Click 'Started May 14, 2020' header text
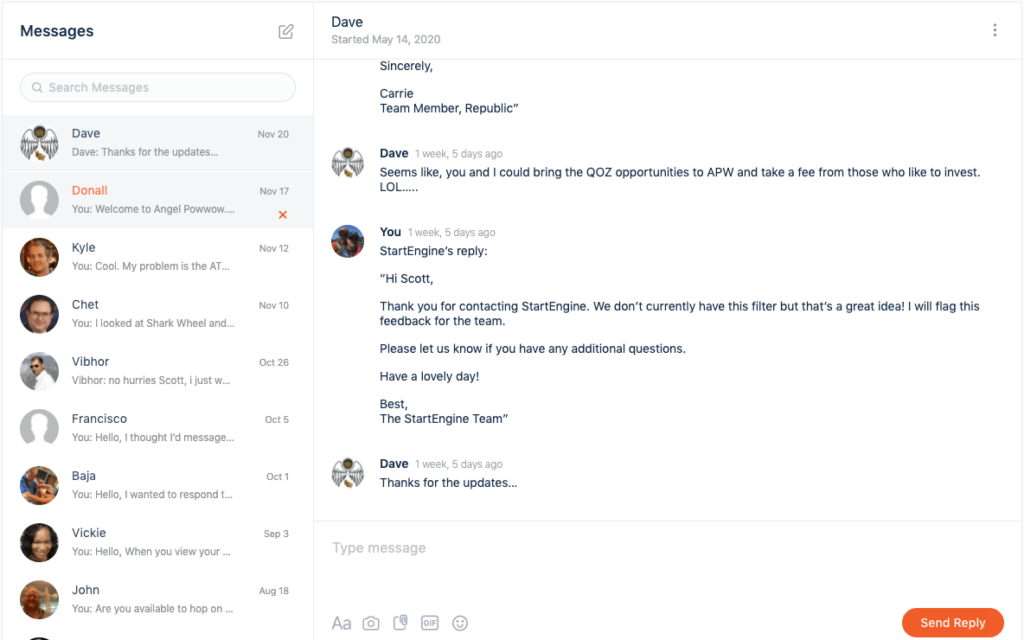 386,40
